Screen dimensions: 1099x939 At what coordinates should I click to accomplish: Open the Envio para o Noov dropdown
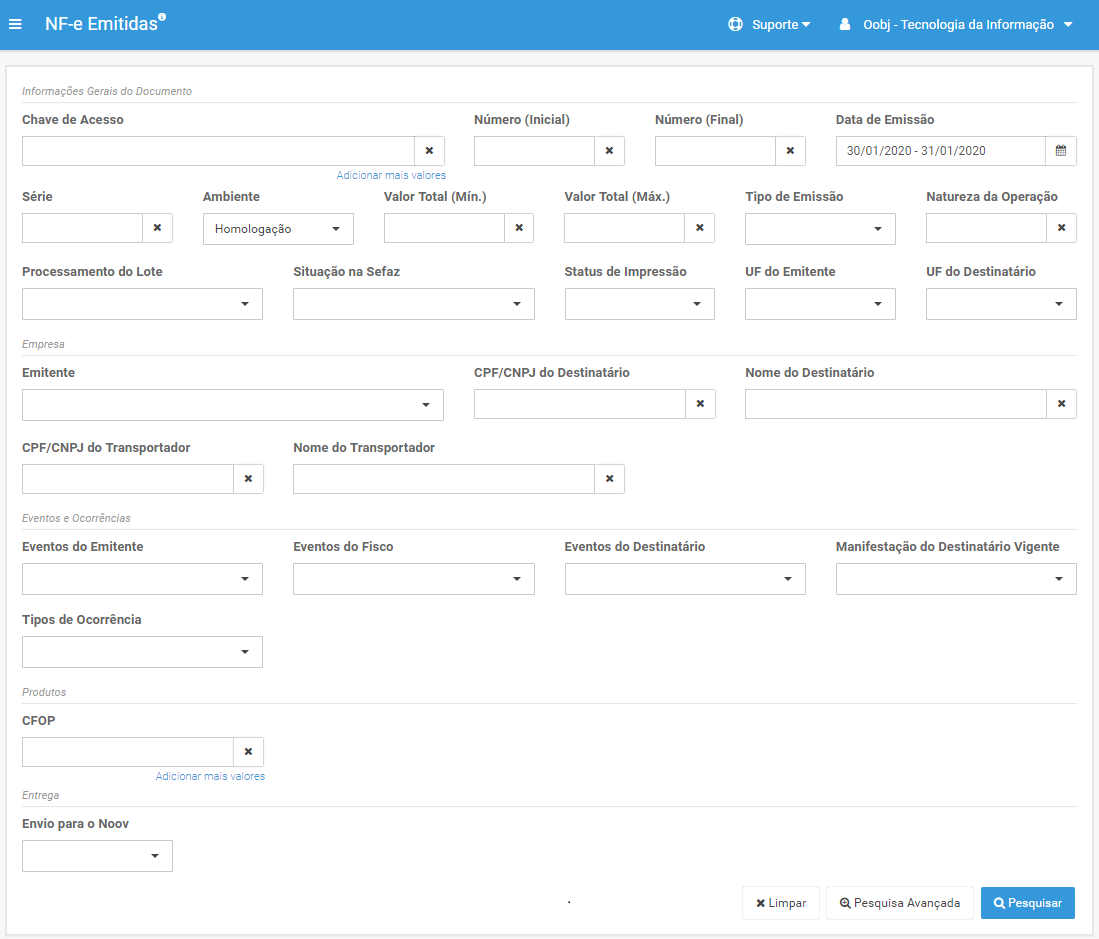[x=97, y=856]
